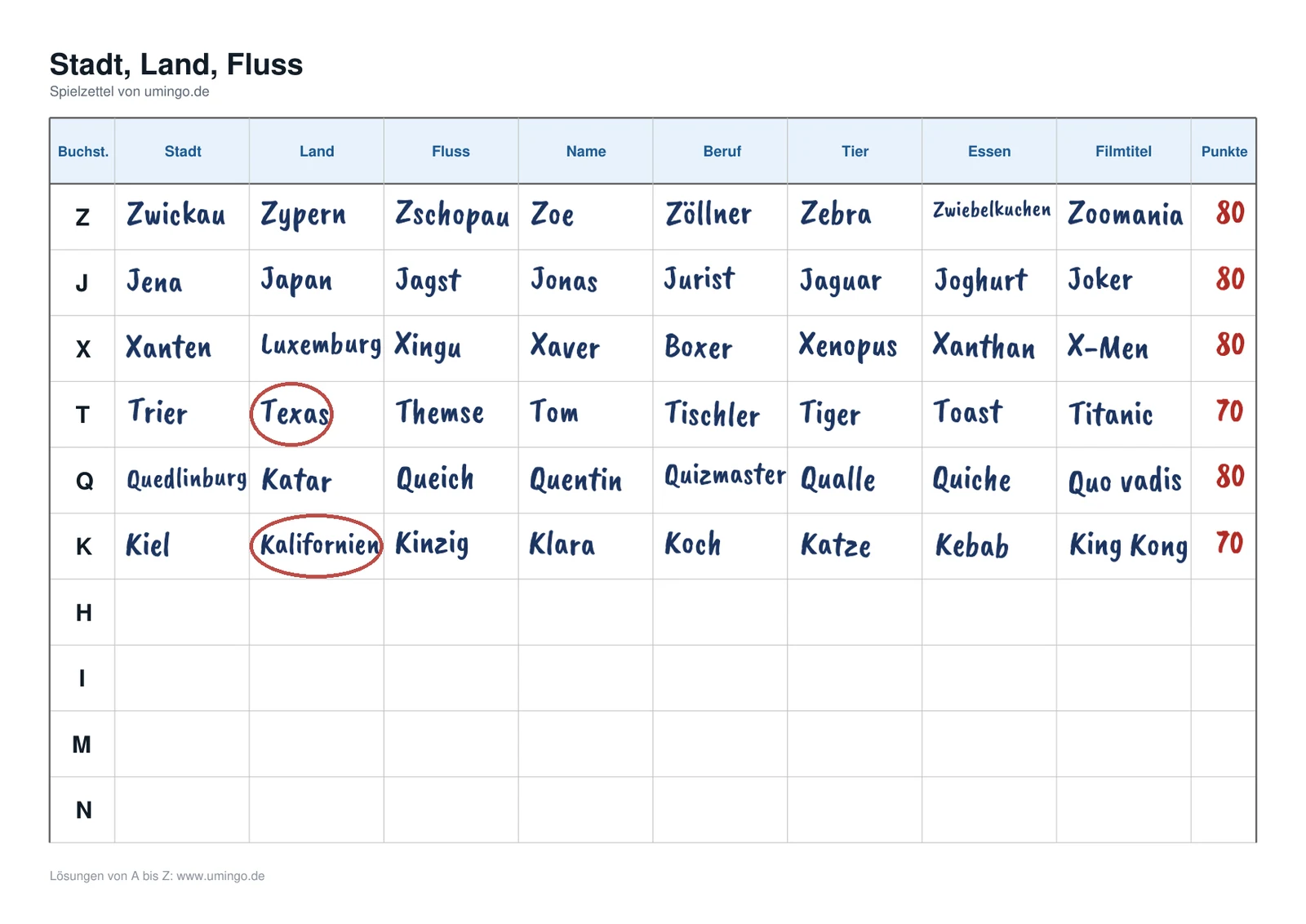Screen dimensions: 1306x924
Task: Select the letter Q row label
Action: pos(84,481)
